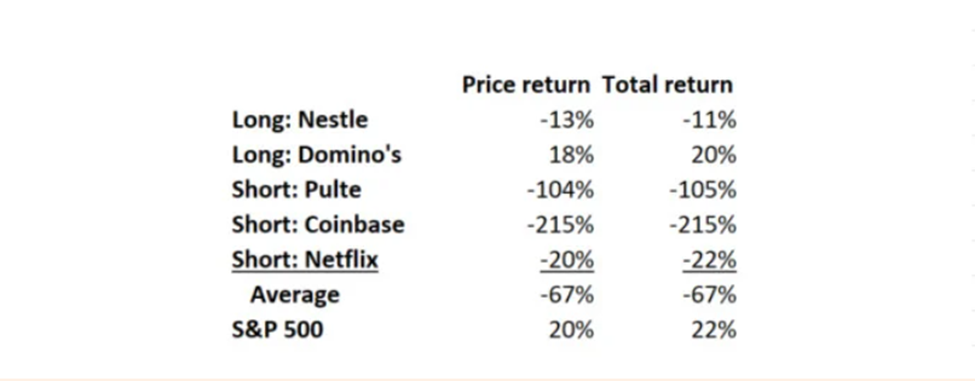
Task: Click the Long: Nestle row label
Action: coord(300,119)
